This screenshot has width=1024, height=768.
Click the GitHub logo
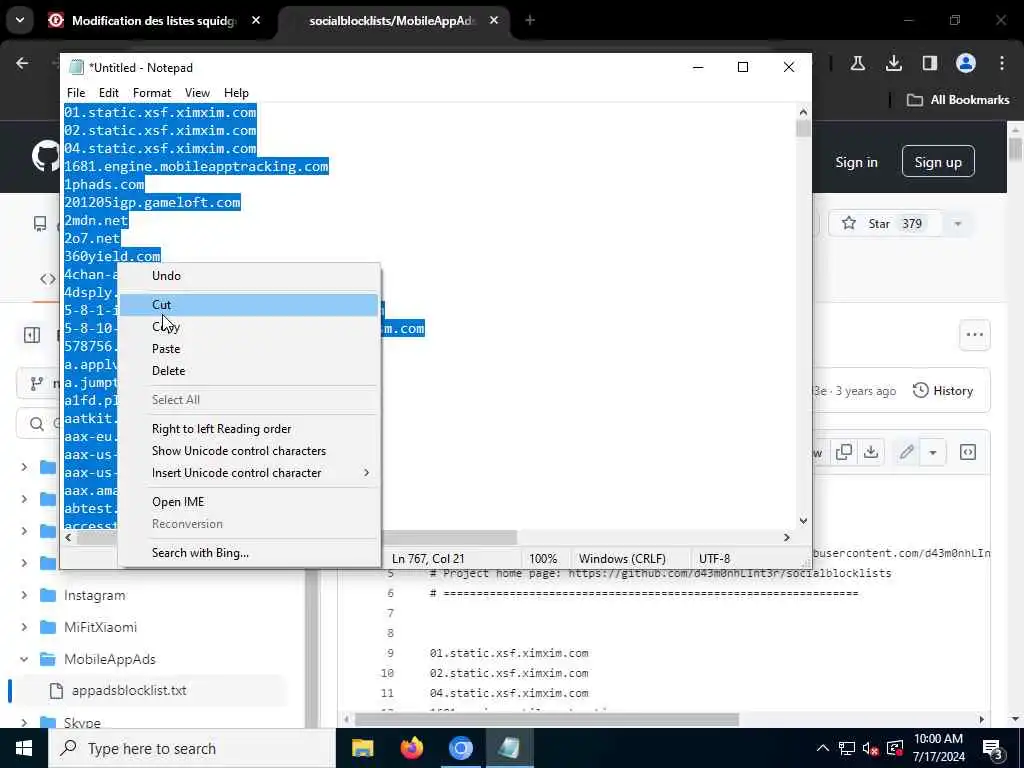[x=46, y=157]
